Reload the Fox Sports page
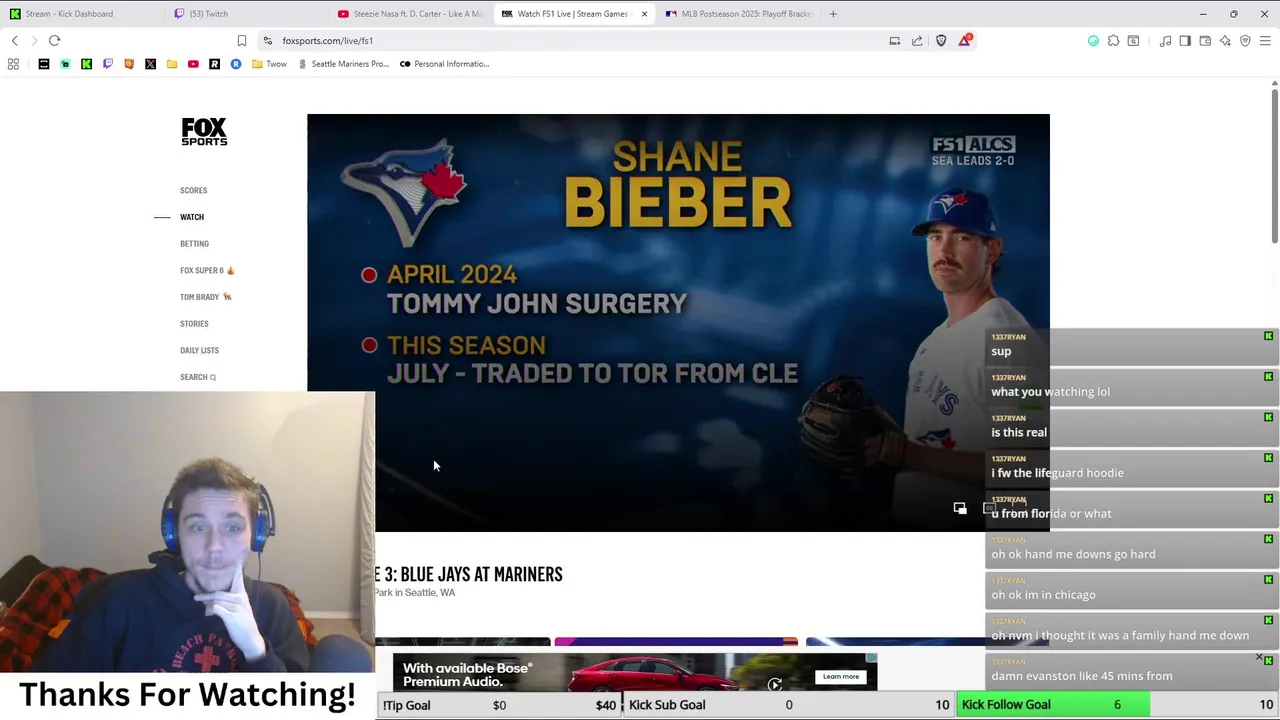 [54, 41]
